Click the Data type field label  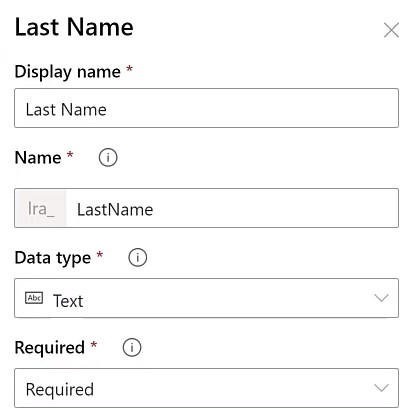tap(53, 258)
